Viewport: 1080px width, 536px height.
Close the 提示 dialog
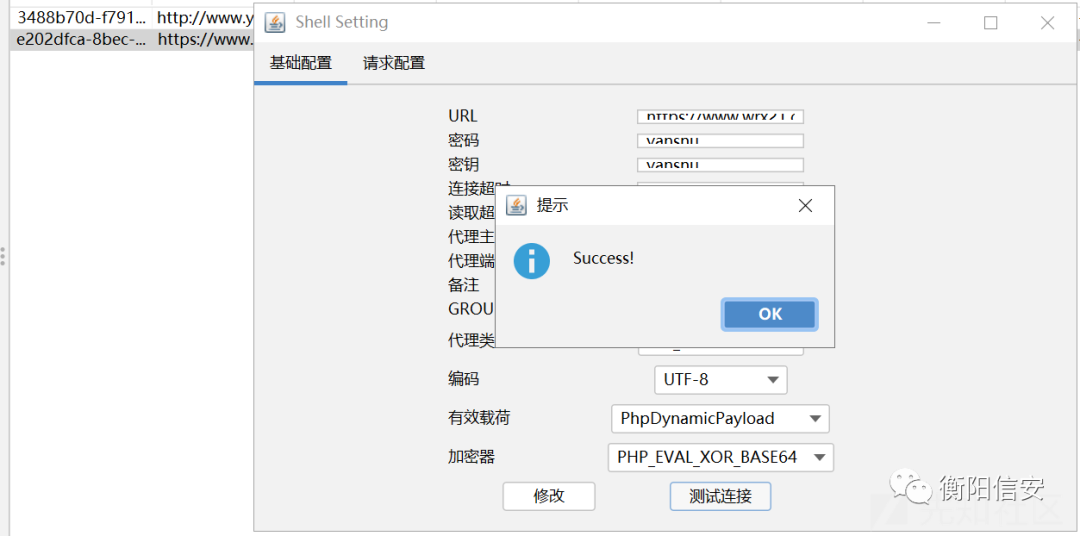[x=804, y=205]
